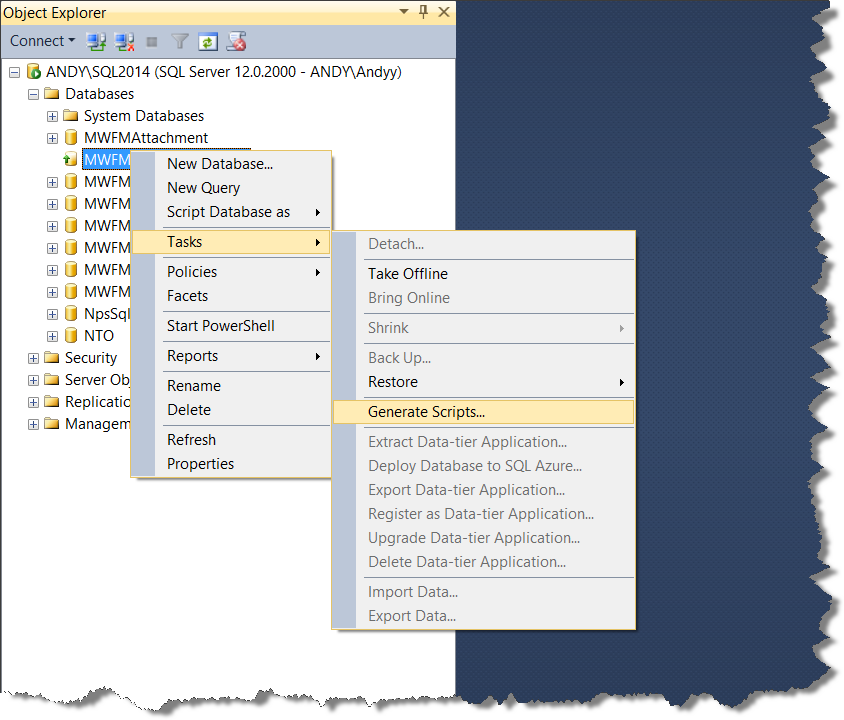Click the Connect Object Explorer toolbar icon
Image resolution: width=844 pixels, height=720 pixels.
(97, 42)
